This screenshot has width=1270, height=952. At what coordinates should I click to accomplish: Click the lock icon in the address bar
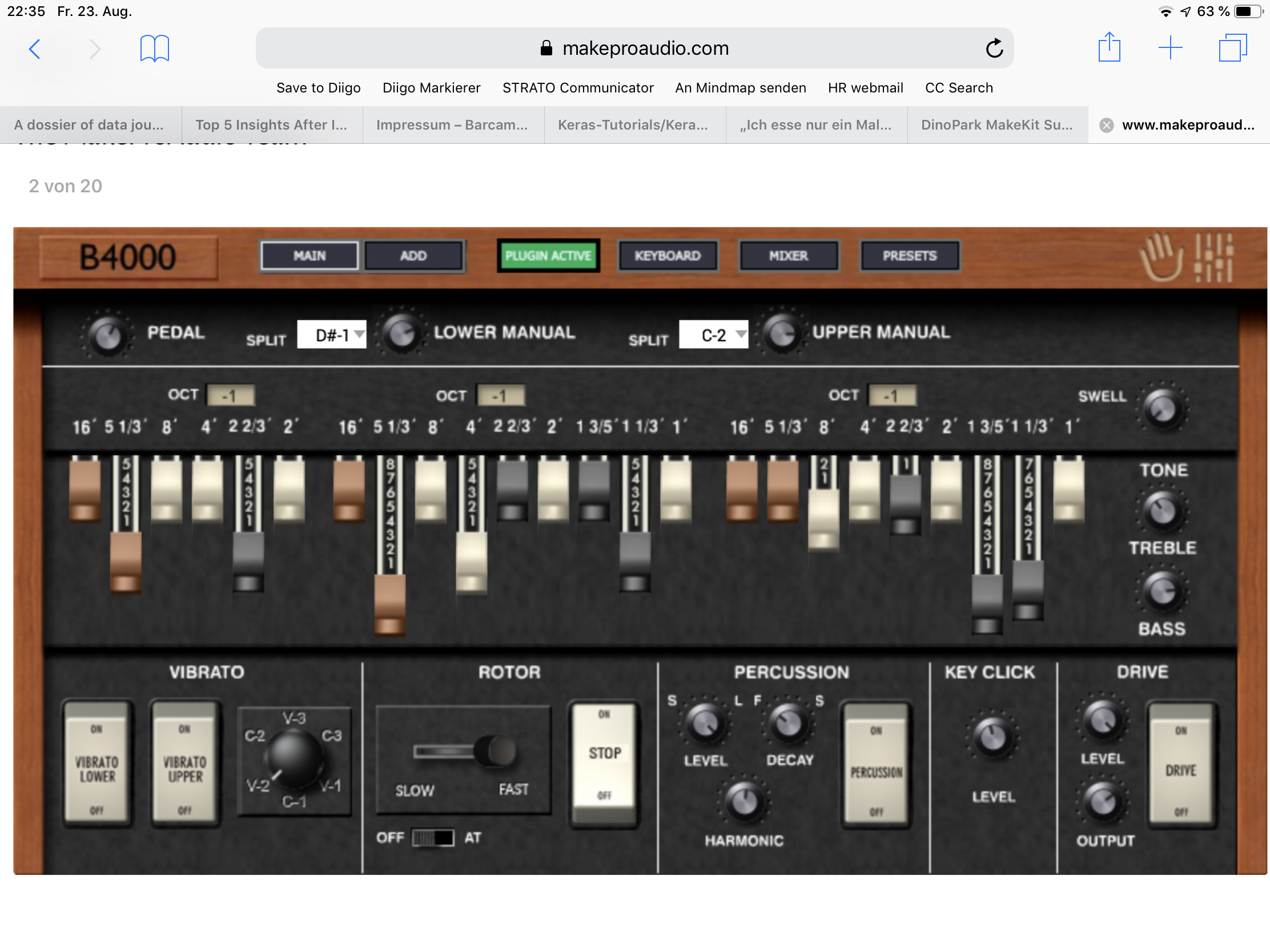[x=546, y=48]
